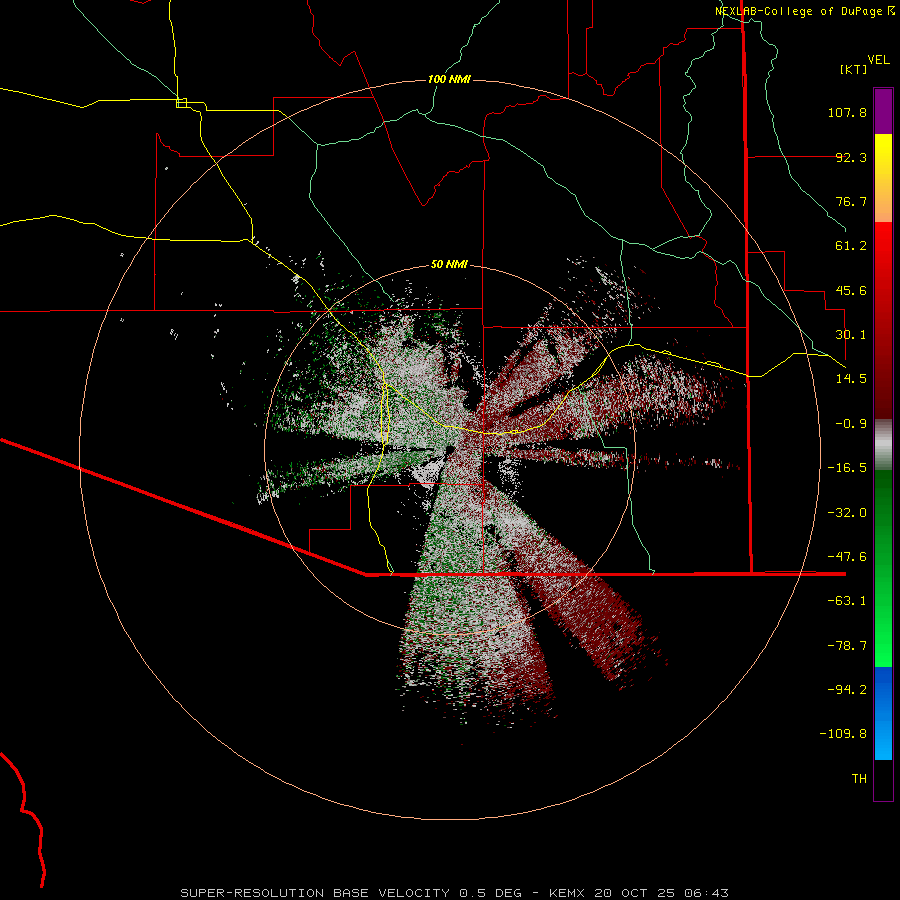Click the TH legend label
The height and width of the screenshot is (900, 900).
(859, 779)
